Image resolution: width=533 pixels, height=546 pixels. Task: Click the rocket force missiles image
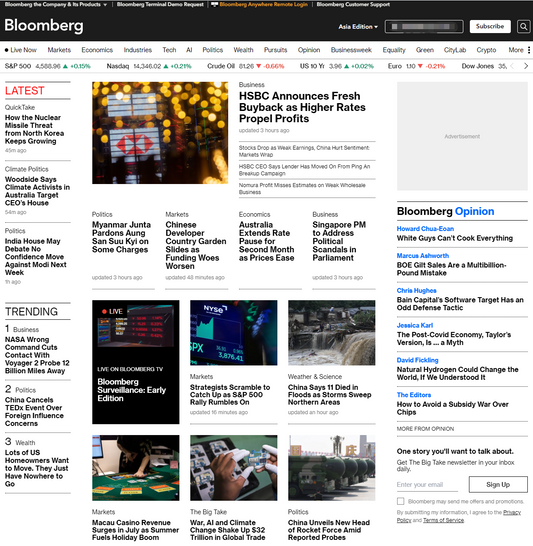click(x=331, y=468)
